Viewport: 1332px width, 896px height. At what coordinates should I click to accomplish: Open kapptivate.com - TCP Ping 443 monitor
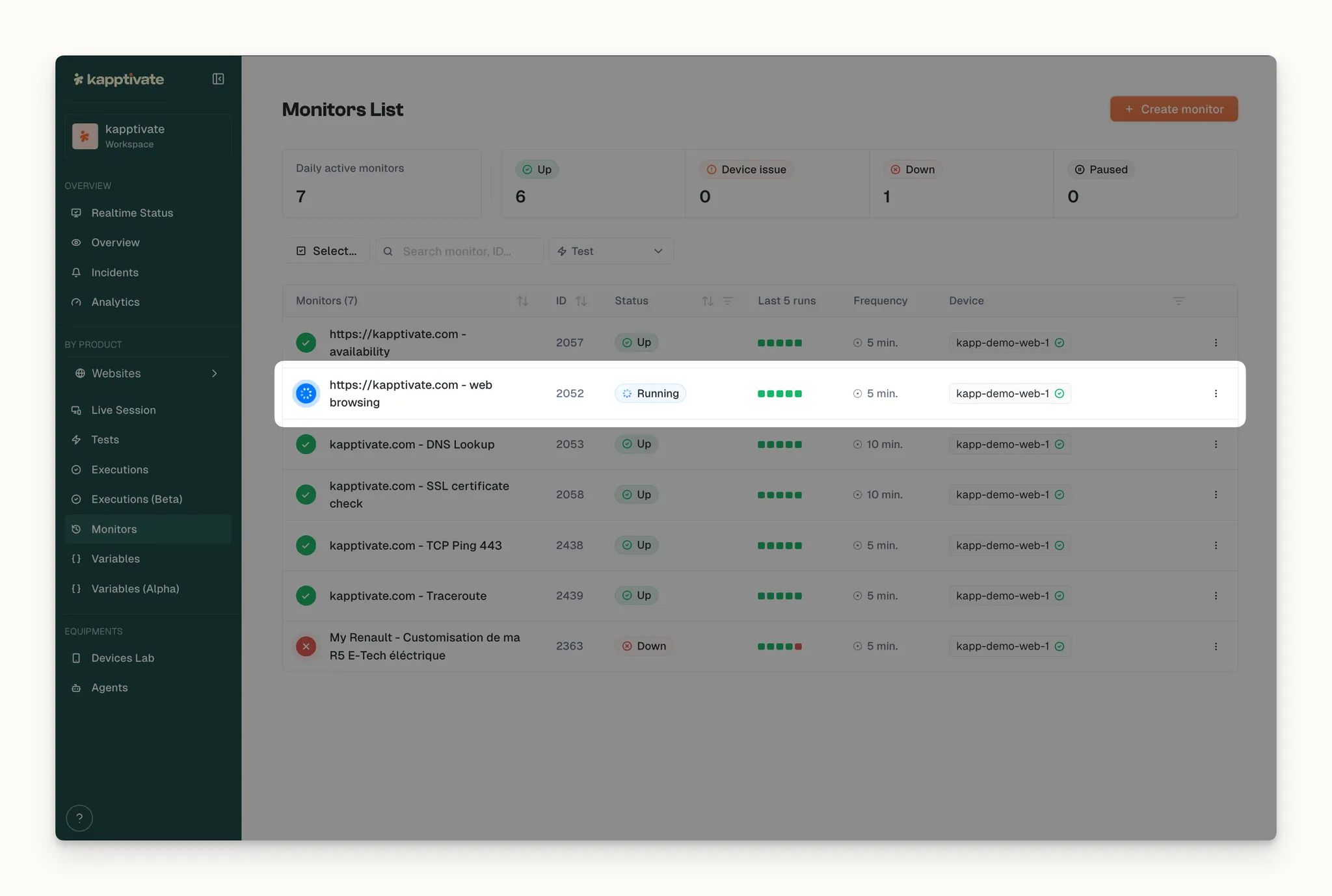416,546
